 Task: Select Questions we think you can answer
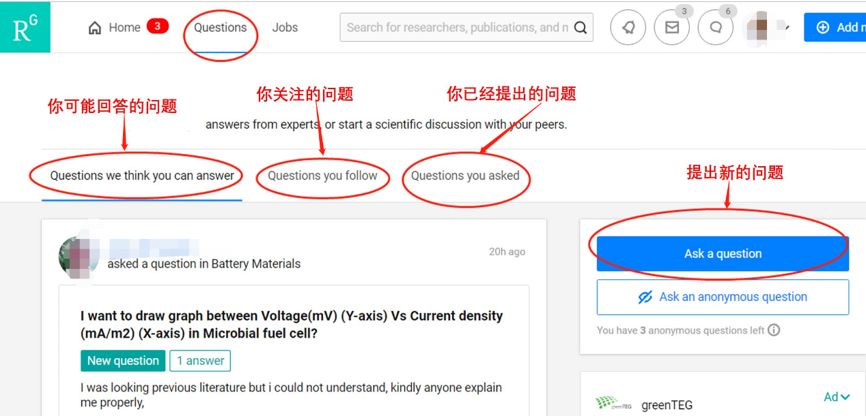point(142,176)
